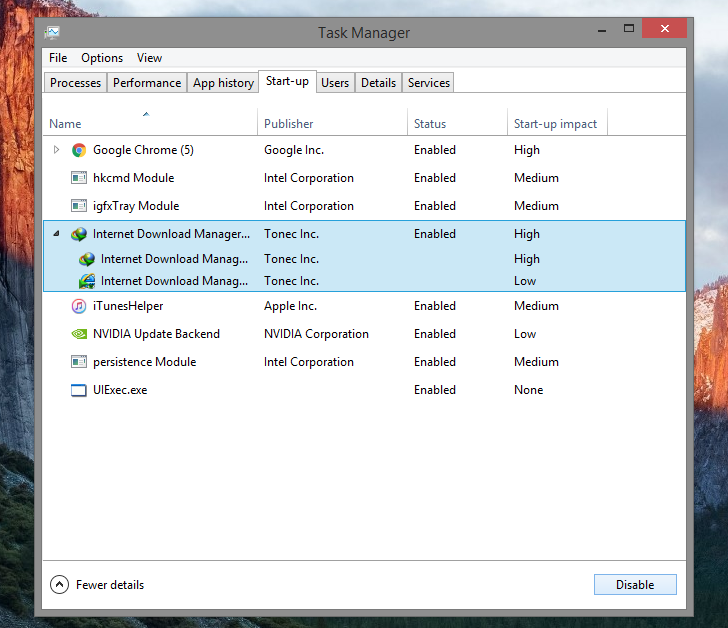The height and width of the screenshot is (628, 728).
Task: Click the Disable button
Action: point(635,585)
